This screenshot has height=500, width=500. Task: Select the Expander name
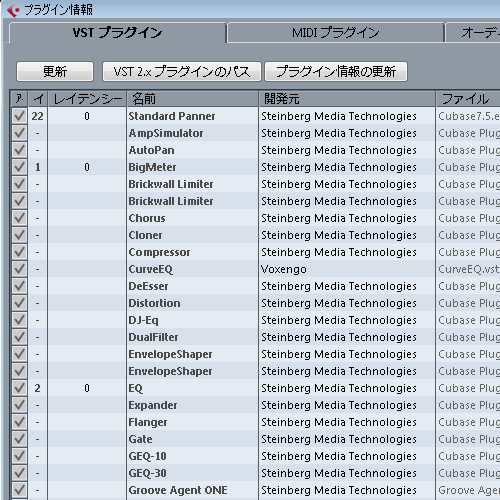[x=153, y=405]
